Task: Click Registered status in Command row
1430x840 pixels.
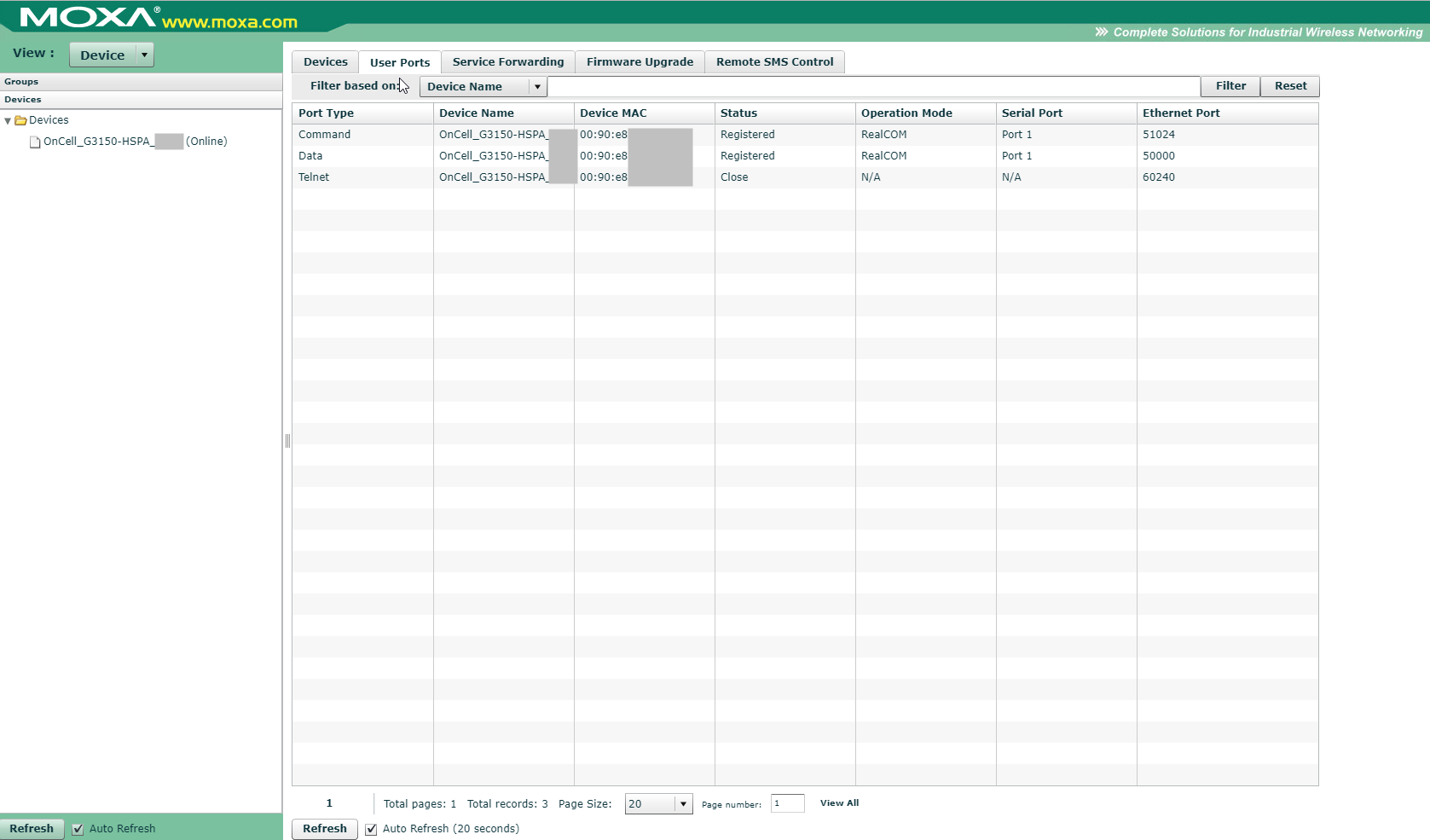Action: click(x=748, y=135)
